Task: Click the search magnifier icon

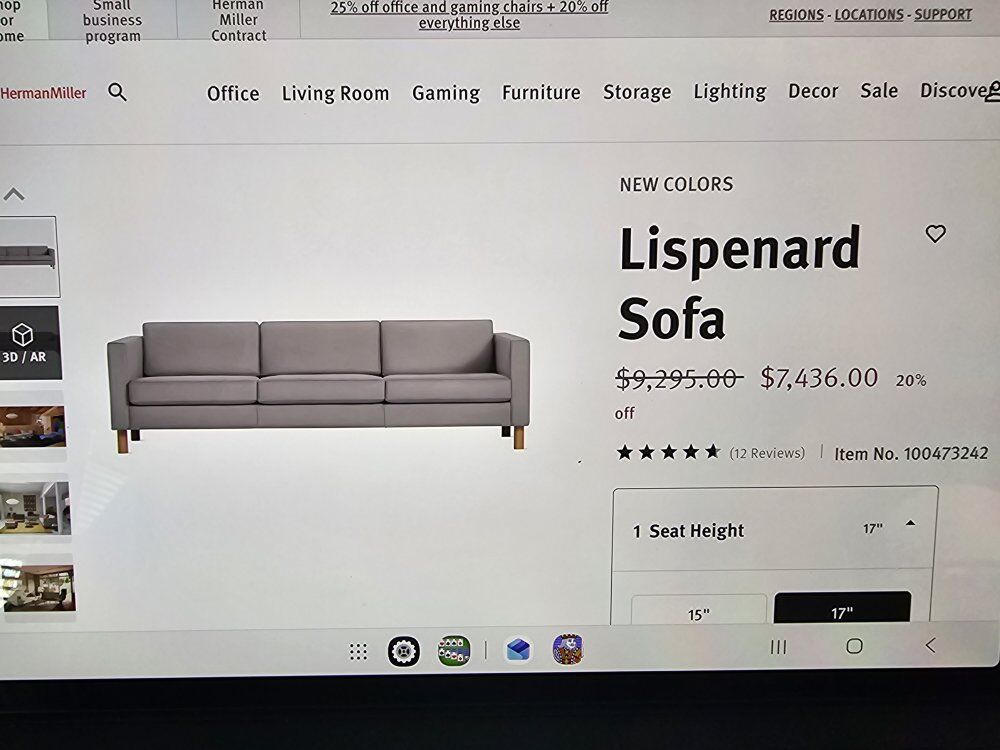Action: tap(117, 92)
